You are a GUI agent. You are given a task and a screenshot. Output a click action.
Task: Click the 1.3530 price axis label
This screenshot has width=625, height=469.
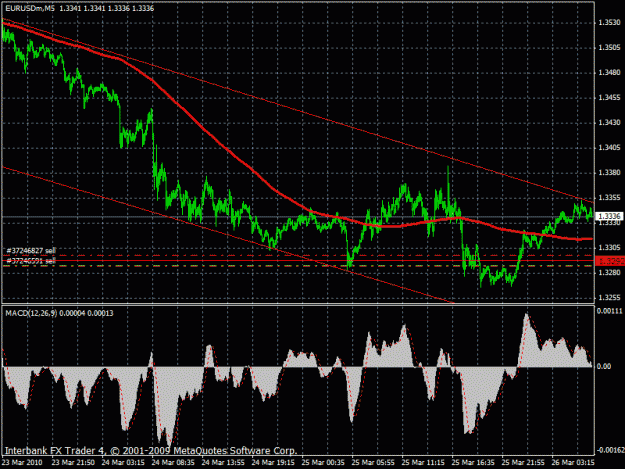609,23
